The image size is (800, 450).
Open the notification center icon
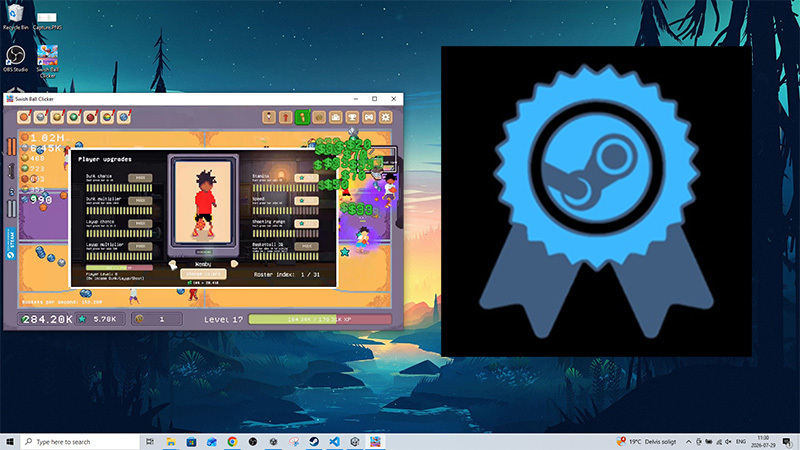787,442
